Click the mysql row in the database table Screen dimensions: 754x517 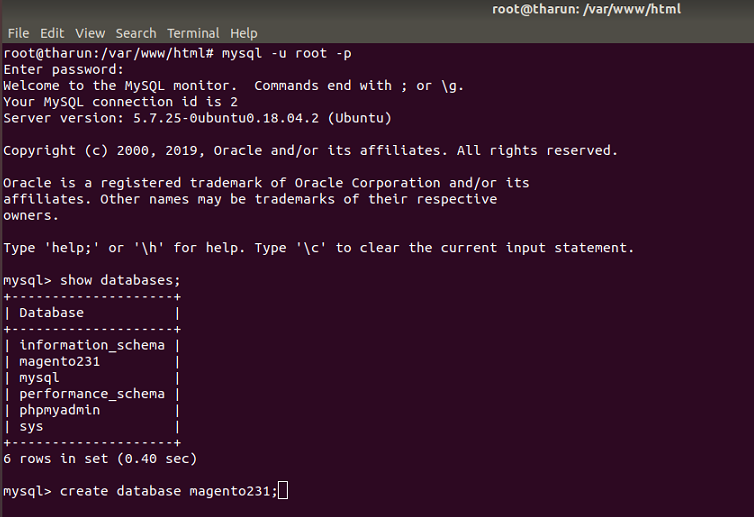coord(40,378)
